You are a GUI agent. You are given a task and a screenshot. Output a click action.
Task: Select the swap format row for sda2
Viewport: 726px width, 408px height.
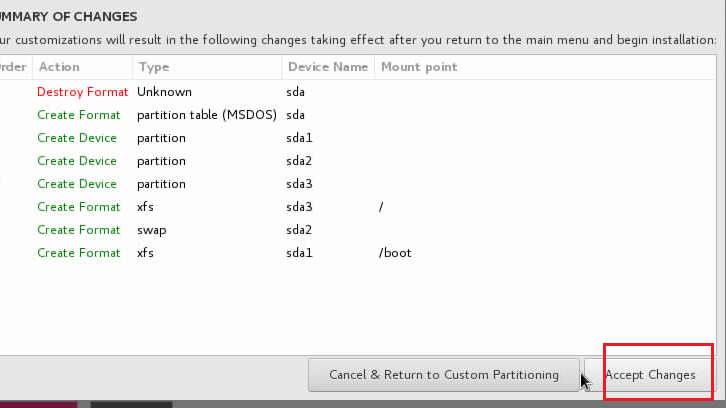coord(300,230)
